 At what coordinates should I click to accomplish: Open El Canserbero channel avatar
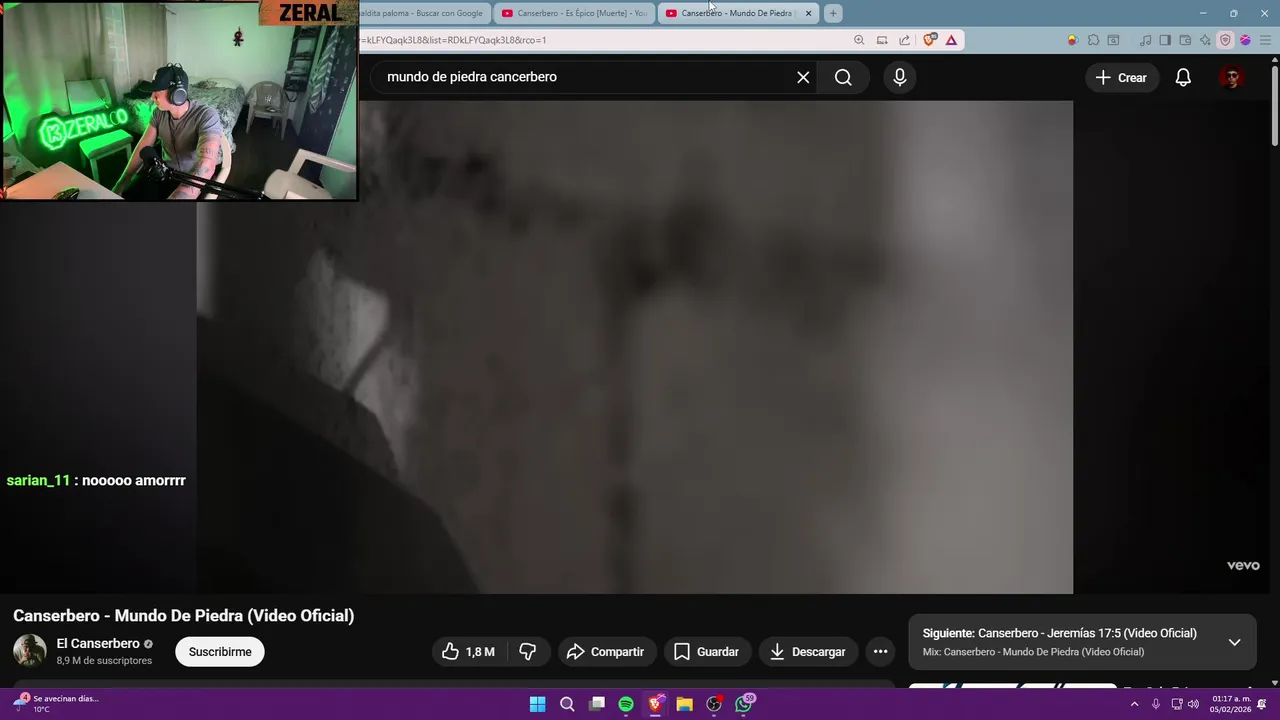tap(29, 651)
